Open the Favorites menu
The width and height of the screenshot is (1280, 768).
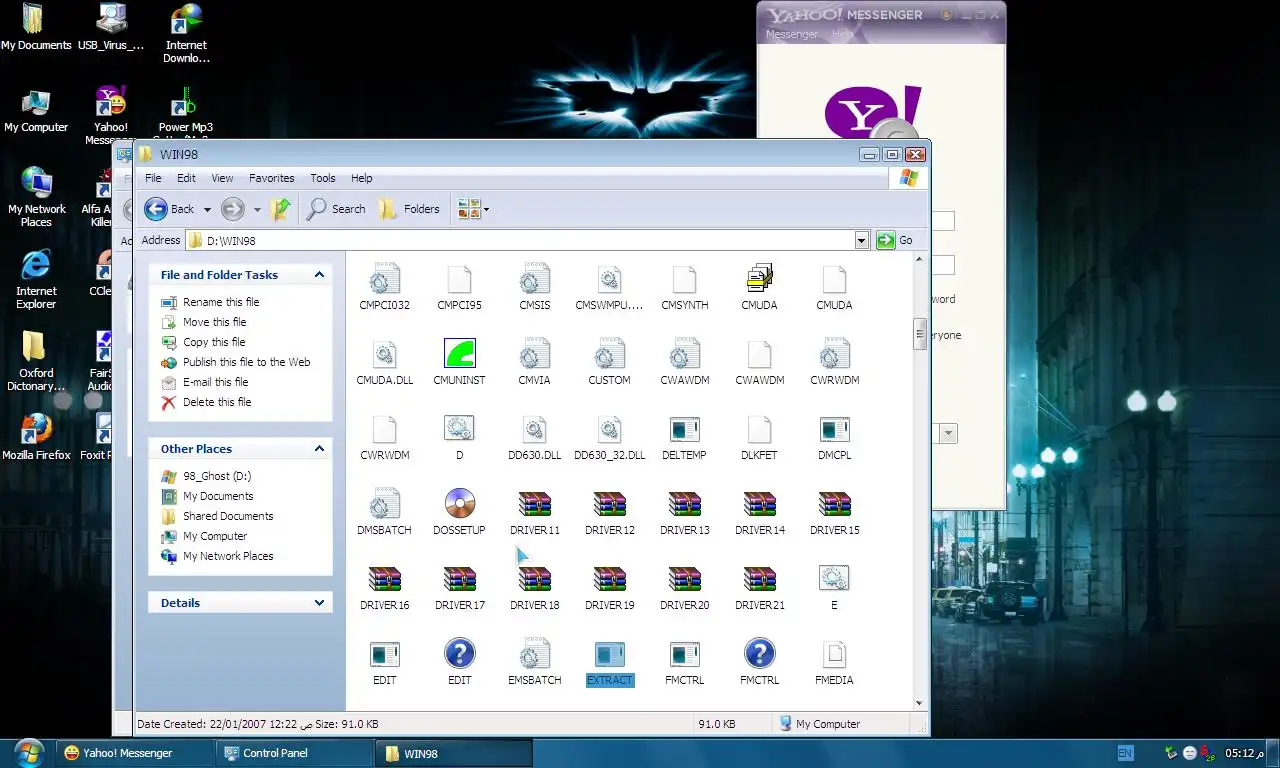point(272,178)
